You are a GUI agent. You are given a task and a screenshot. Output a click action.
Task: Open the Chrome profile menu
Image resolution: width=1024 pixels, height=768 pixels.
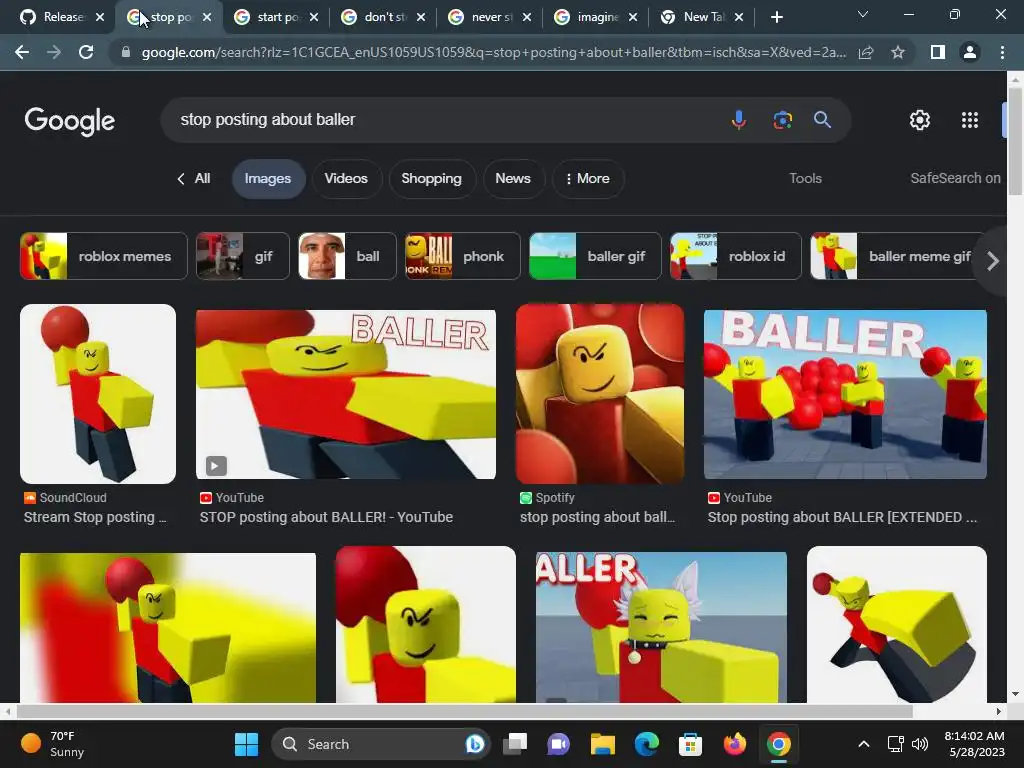pos(970,52)
